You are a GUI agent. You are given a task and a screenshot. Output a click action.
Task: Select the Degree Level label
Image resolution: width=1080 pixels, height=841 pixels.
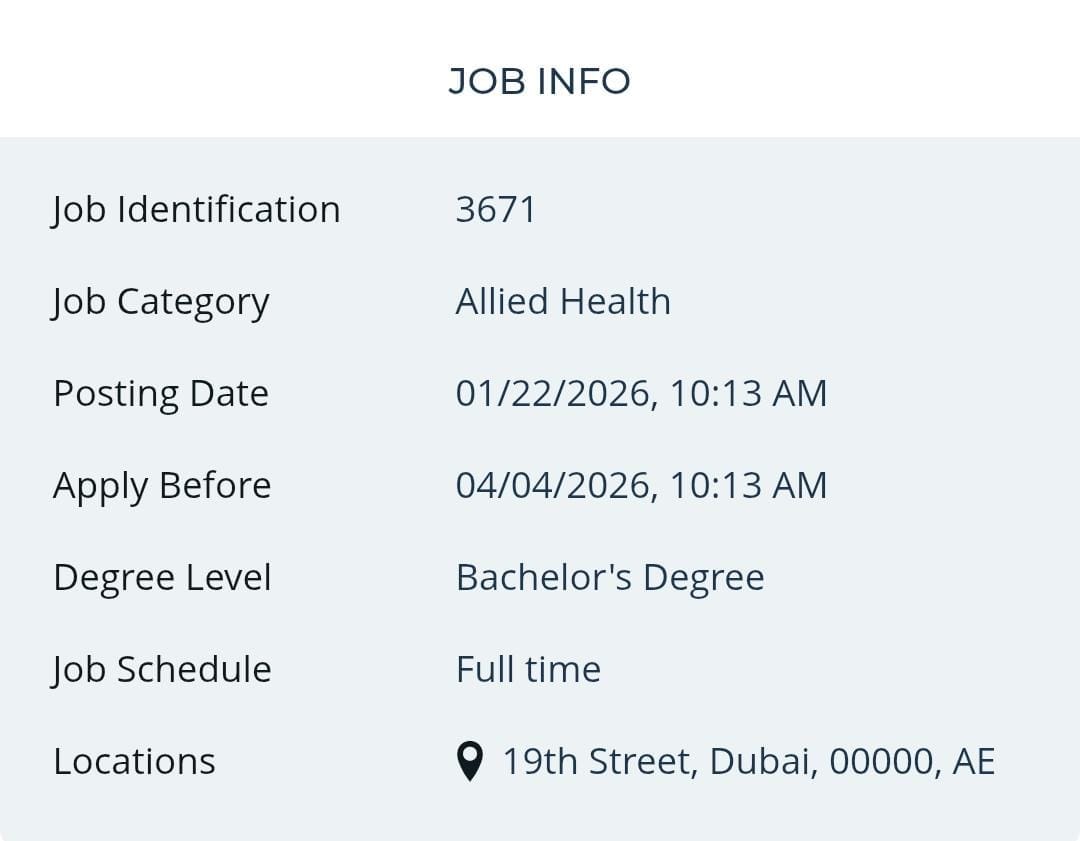tap(162, 578)
